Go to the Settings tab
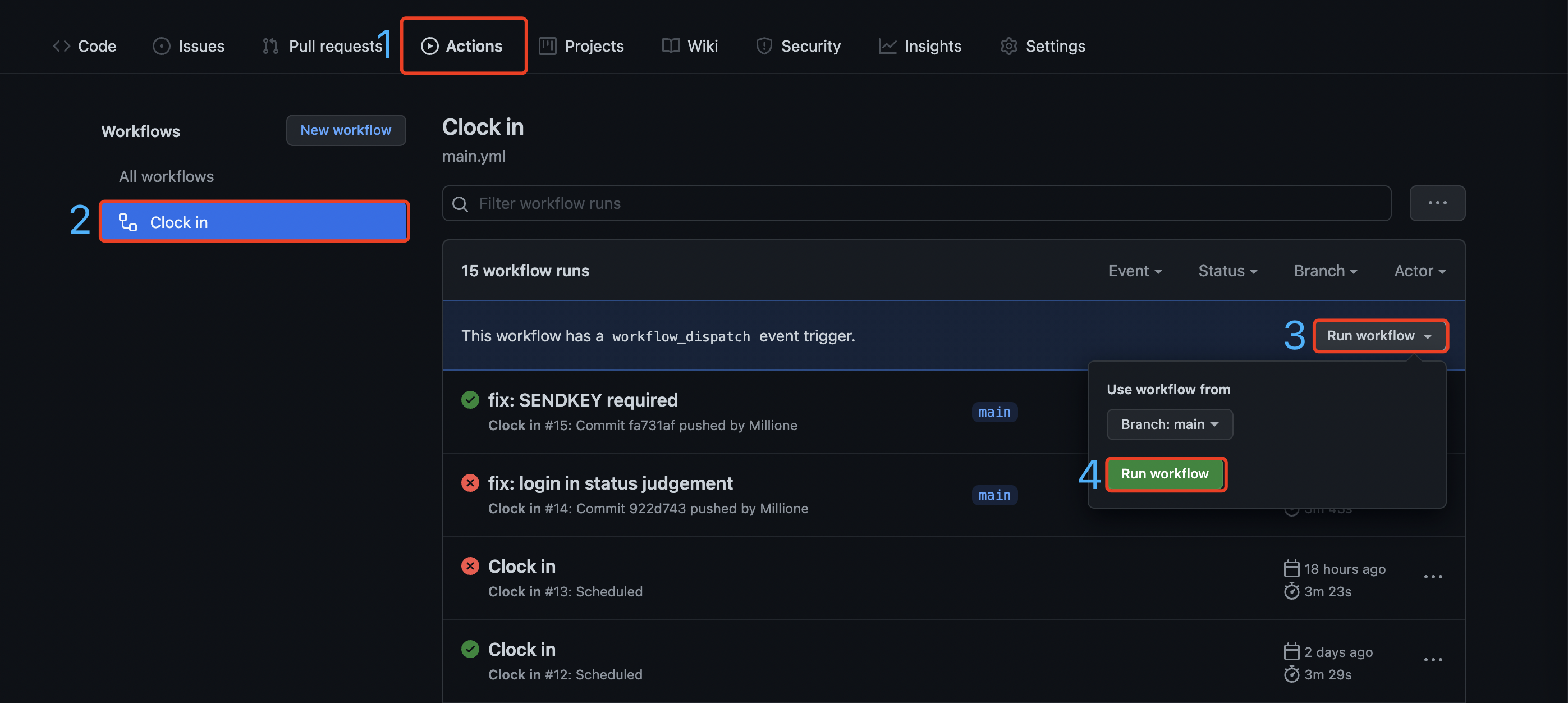 click(x=1043, y=46)
